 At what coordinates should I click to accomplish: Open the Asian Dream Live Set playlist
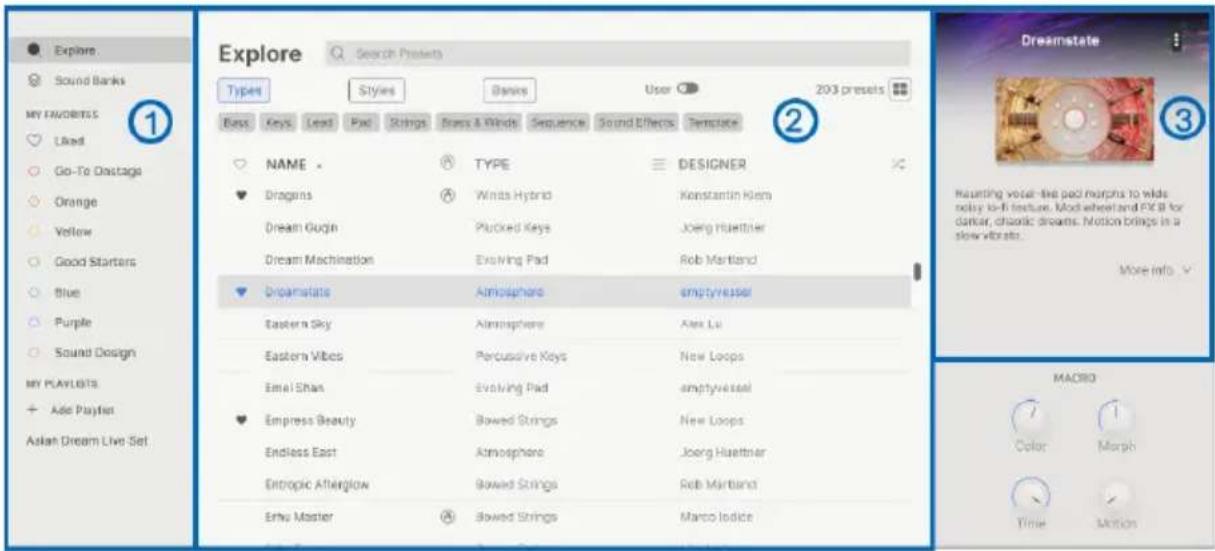click(87, 439)
